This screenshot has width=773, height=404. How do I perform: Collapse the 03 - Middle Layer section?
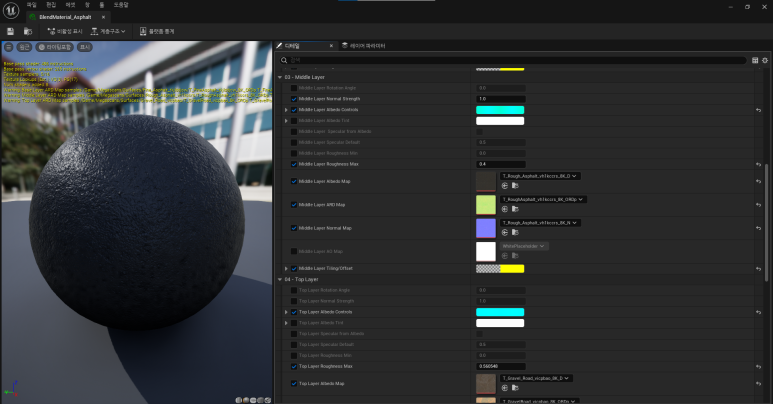[x=280, y=77]
